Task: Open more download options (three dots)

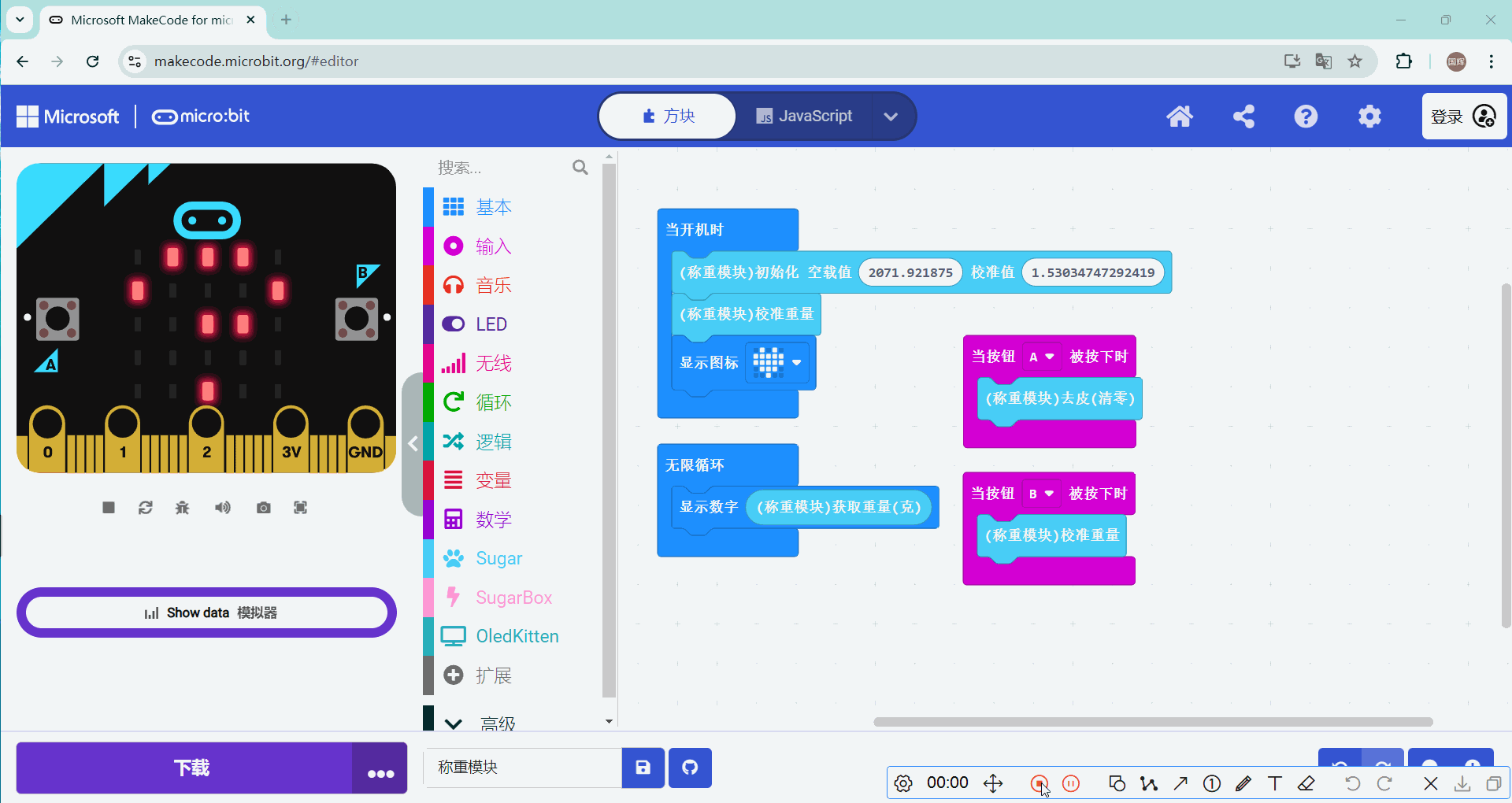Action: tap(380, 768)
